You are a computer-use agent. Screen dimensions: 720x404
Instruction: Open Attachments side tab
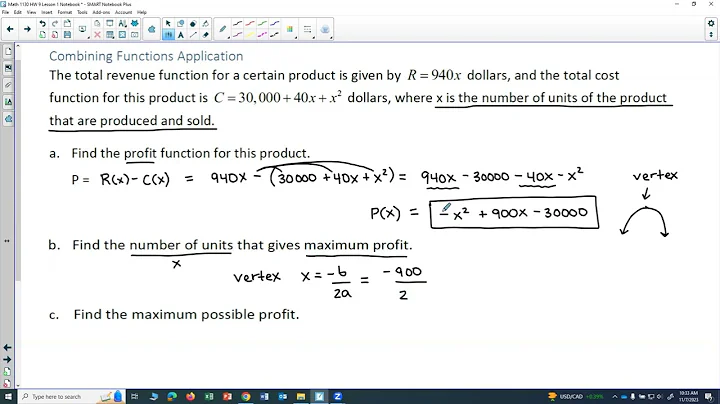click(x=8, y=85)
